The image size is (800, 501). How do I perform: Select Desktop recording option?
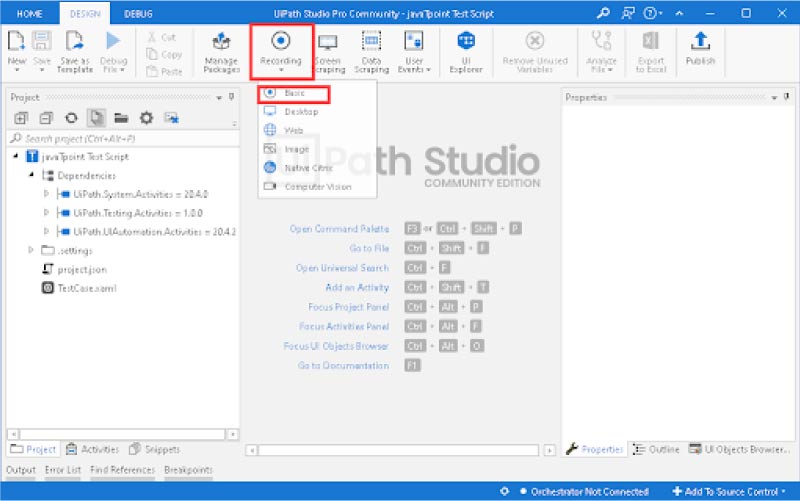coord(317,112)
